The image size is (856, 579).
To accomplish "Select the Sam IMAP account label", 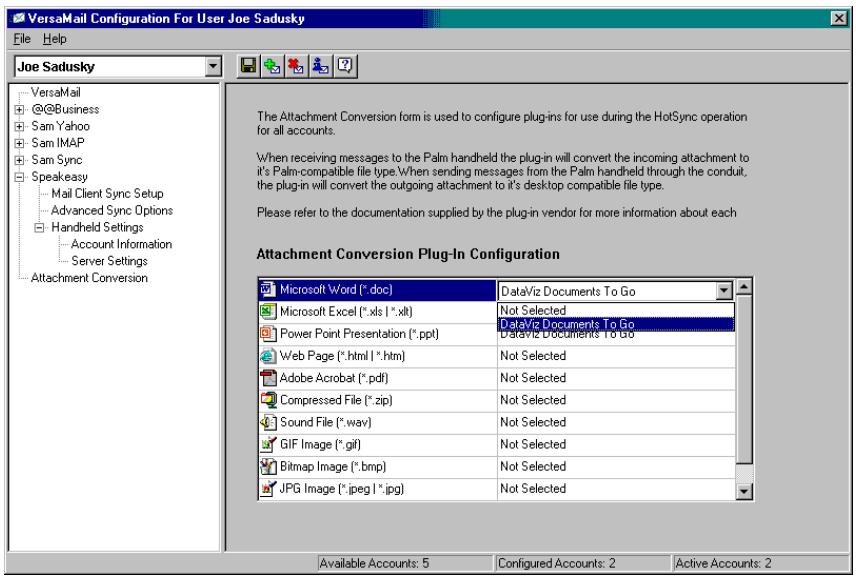I will tap(58, 143).
